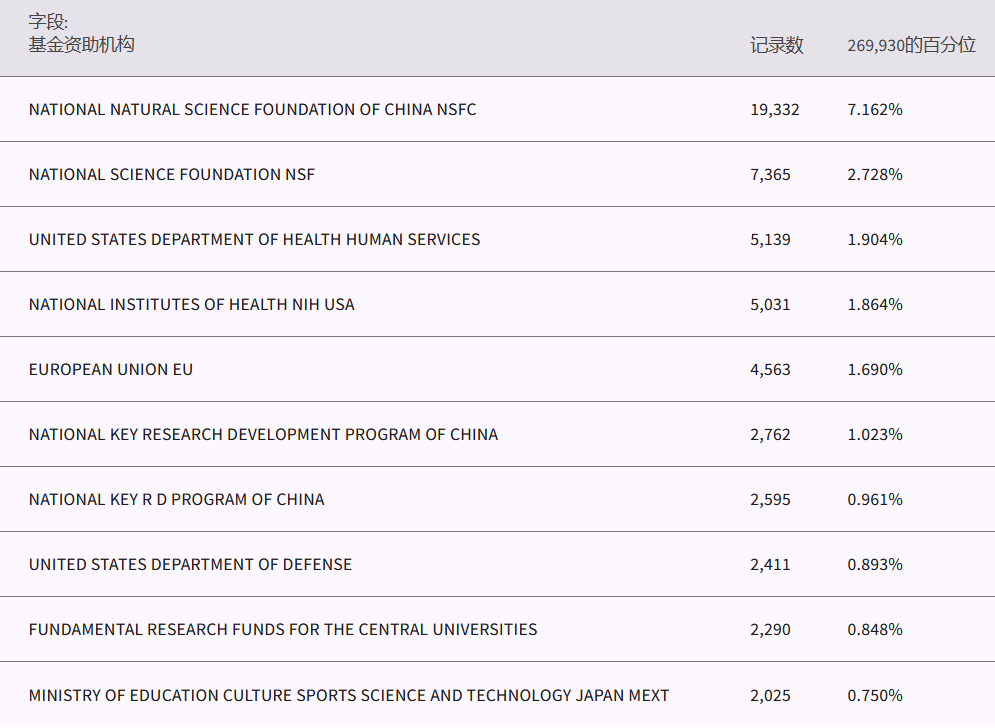Choose National Institutes of Health NIH USA

pyautogui.click(x=191, y=304)
